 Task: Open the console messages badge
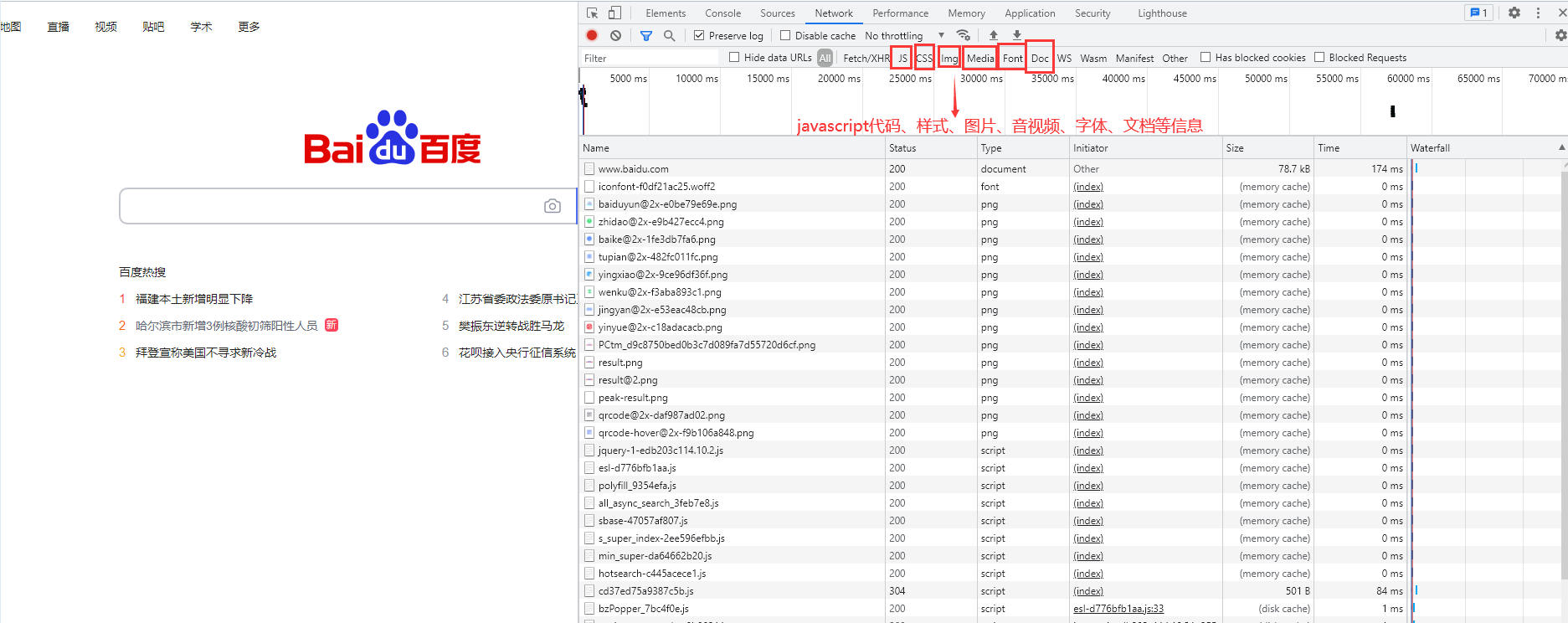pyautogui.click(x=1478, y=13)
